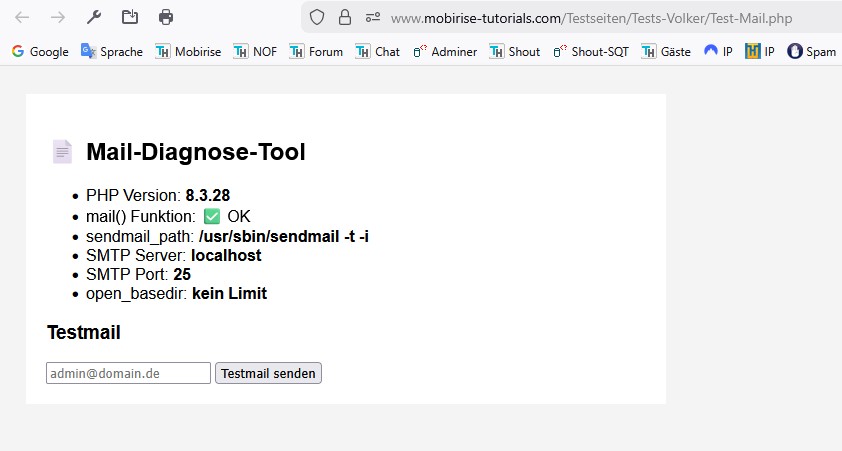The image size is (842, 451).
Task: Click the browser back arrow
Action: [x=22, y=17]
